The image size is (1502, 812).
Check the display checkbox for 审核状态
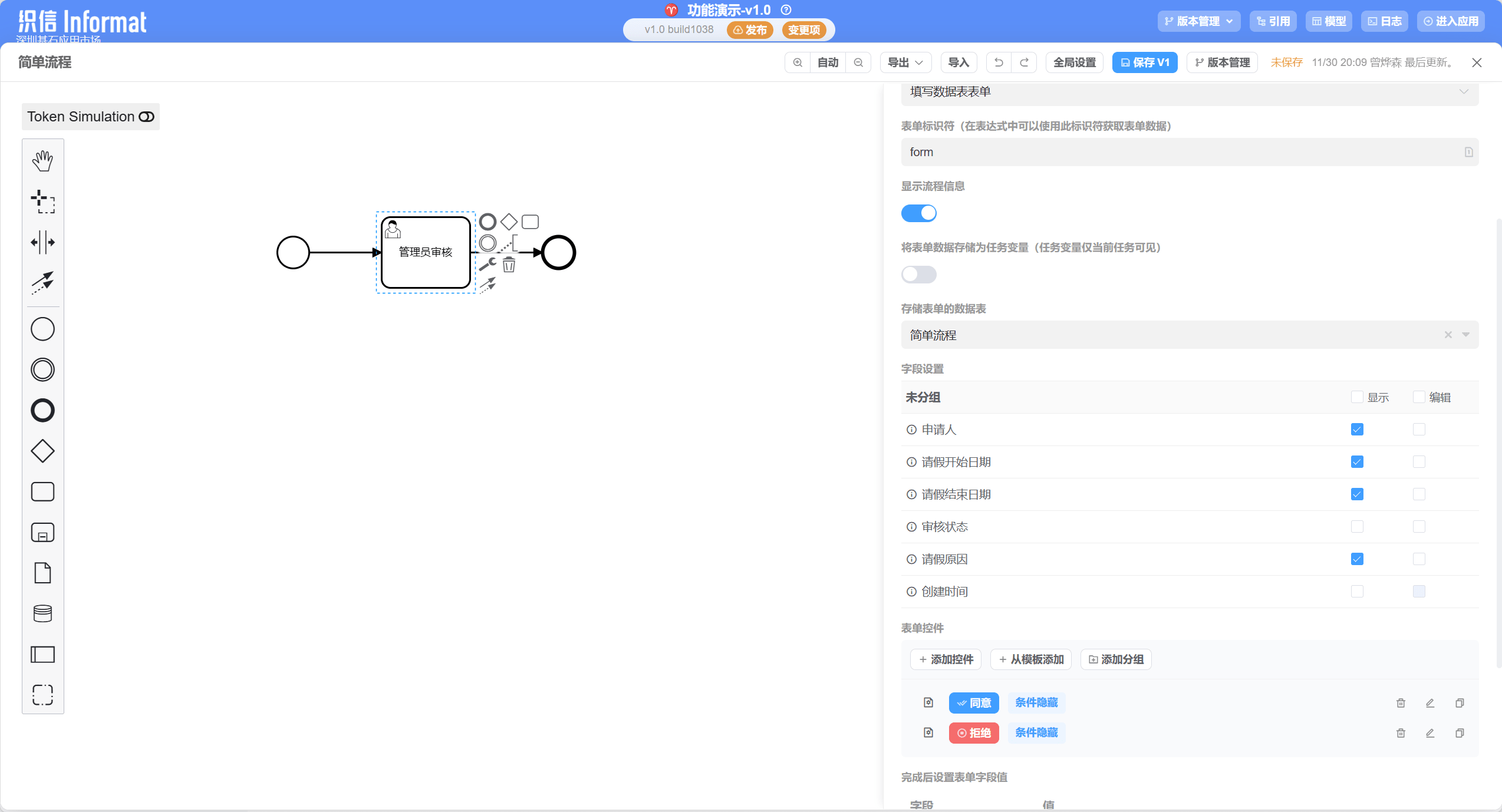coord(1357,527)
